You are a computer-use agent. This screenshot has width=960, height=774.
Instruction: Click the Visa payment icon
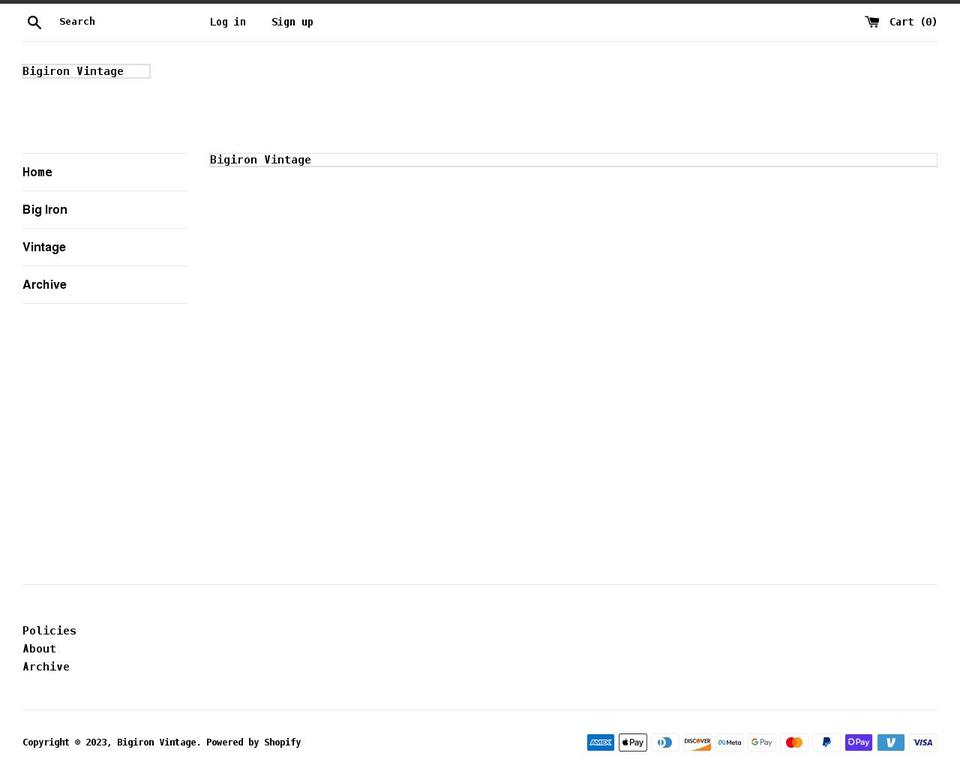[x=922, y=742]
